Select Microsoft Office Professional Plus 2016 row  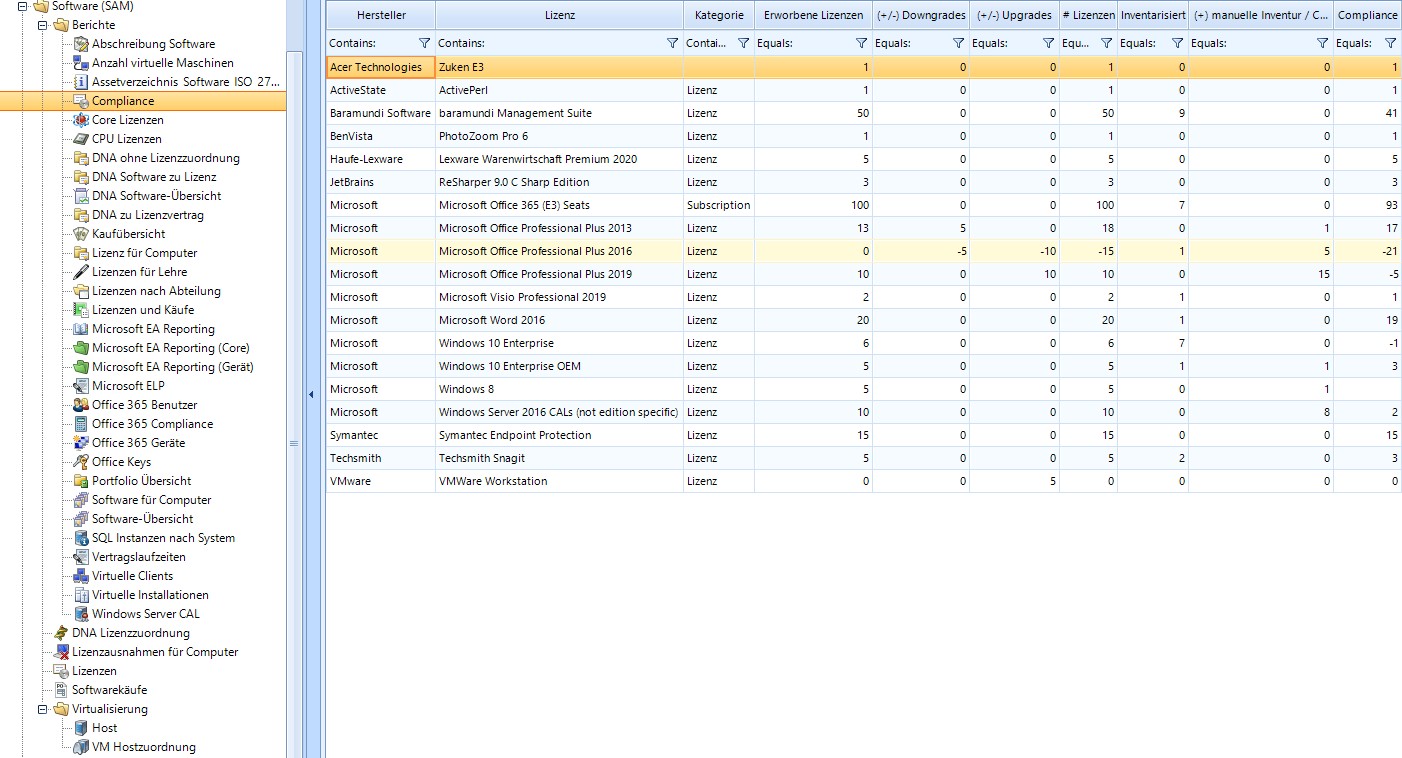tap(864, 251)
